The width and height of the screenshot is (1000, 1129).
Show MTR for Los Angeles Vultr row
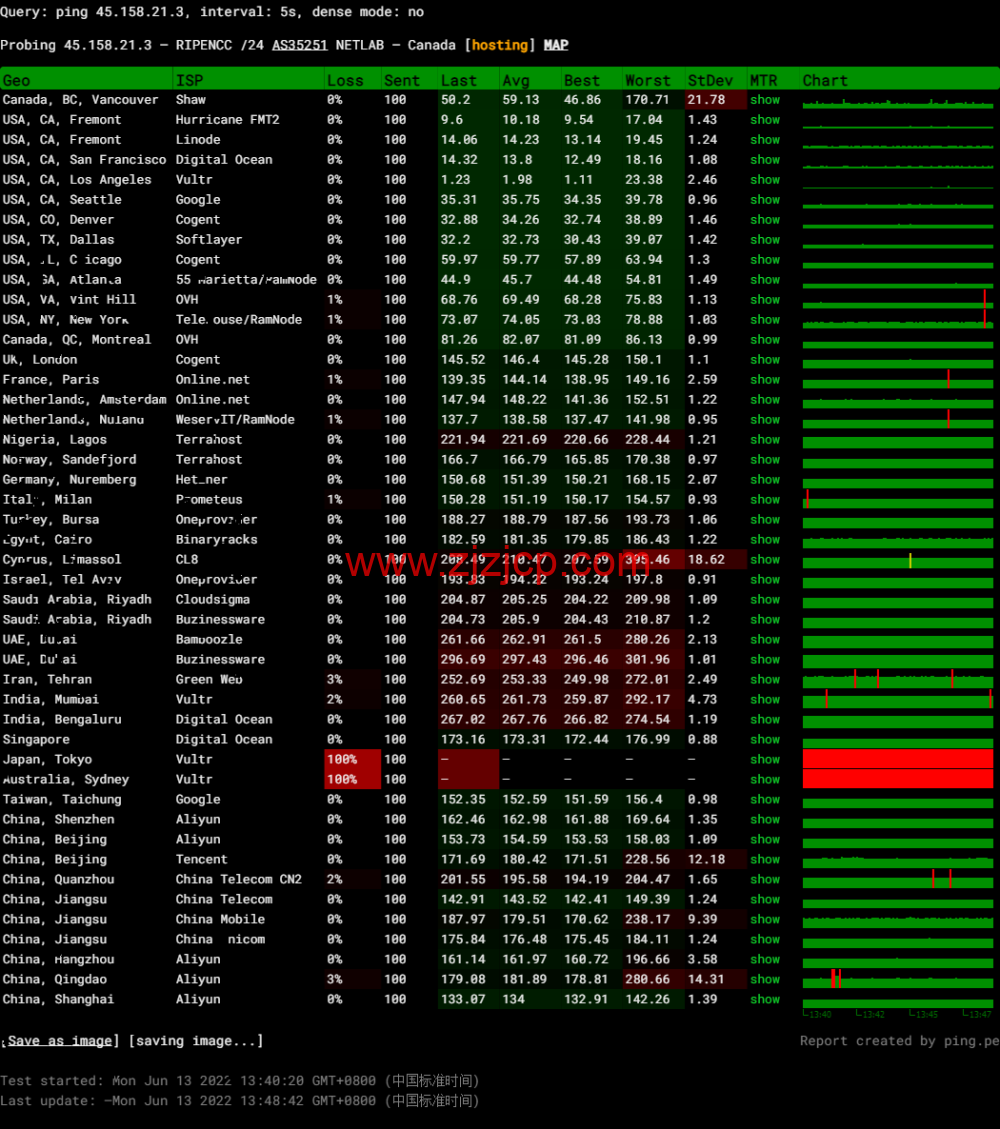pyautogui.click(x=765, y=180)
